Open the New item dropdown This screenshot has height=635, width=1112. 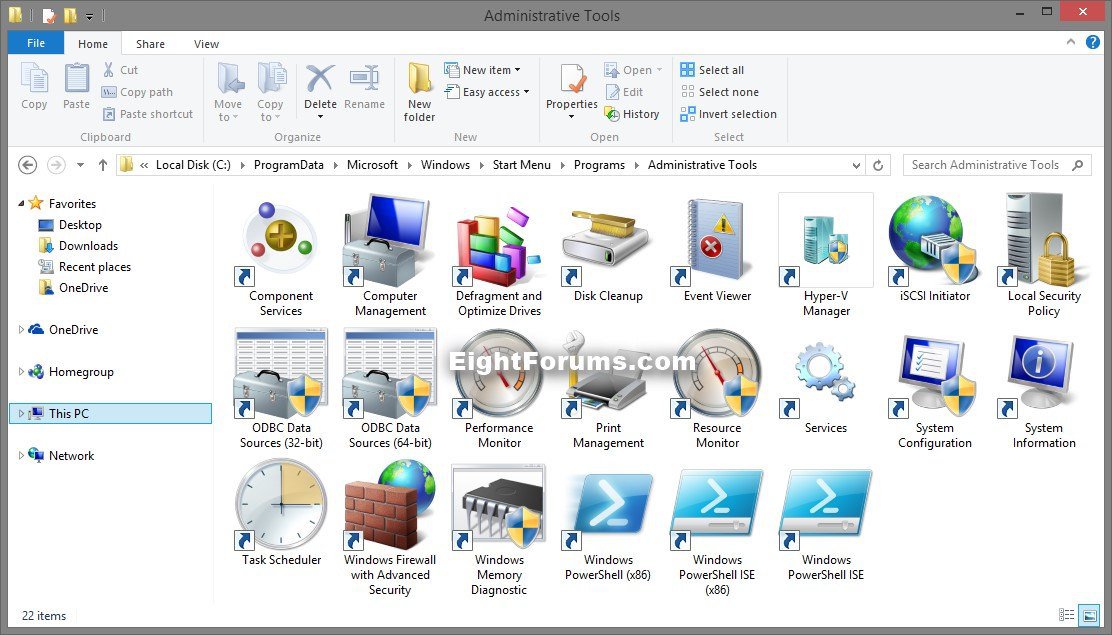click(x=482, y=70)
